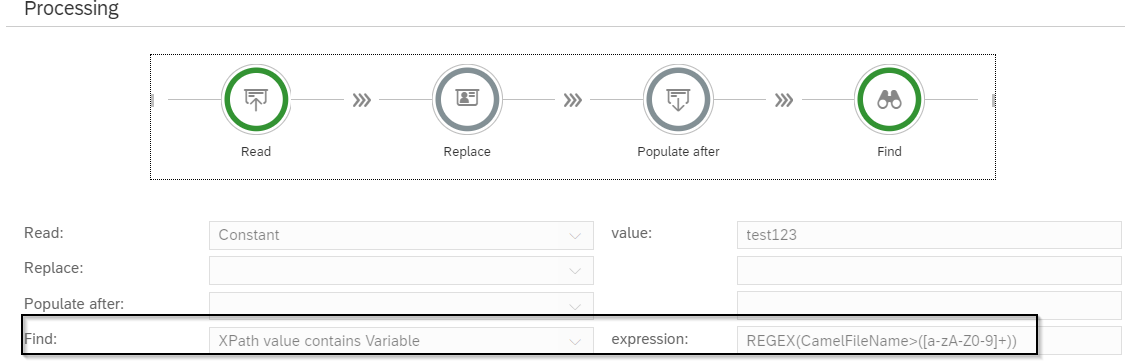Open the Read dropdown showing Constant
The height and width of the screenshot is (362, 1125).
401,235
